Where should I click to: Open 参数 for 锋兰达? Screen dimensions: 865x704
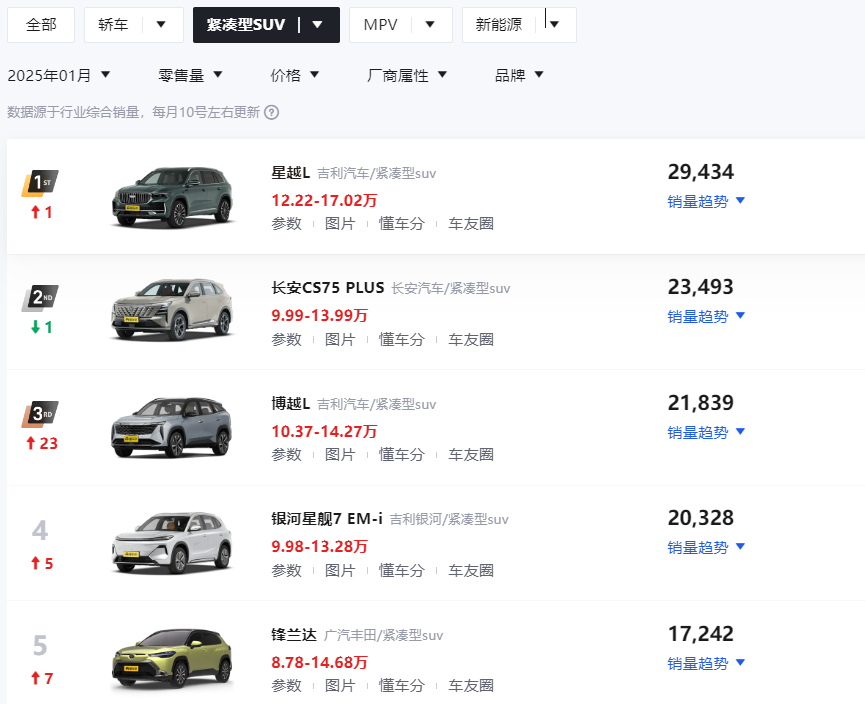coord(286,686)
